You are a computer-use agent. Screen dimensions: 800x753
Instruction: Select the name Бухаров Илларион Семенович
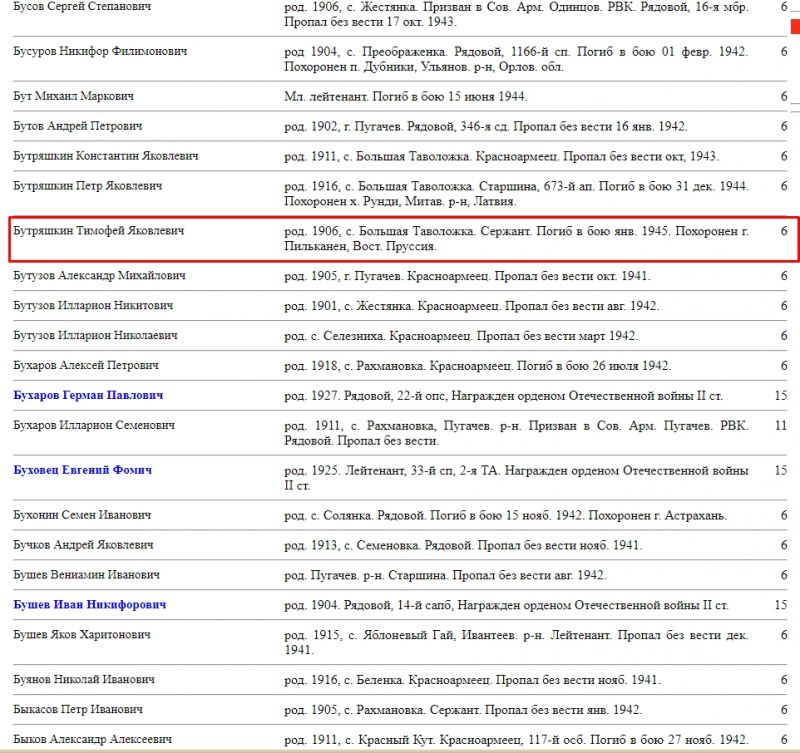pos(94,425)
